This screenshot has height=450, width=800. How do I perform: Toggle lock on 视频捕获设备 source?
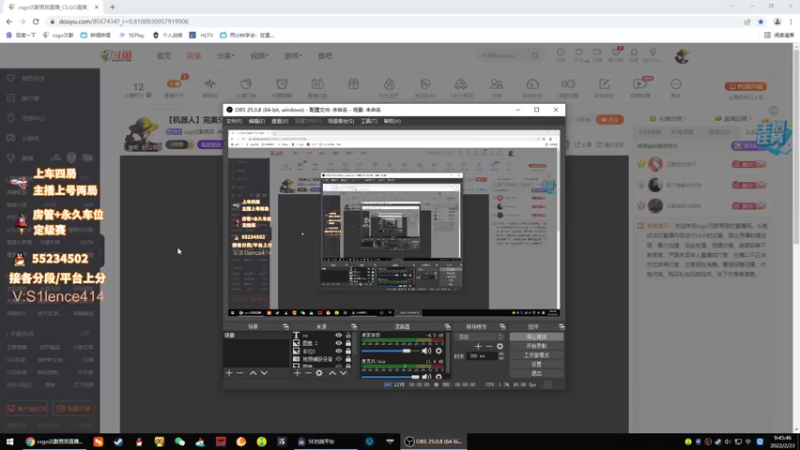tap(348, 359)
